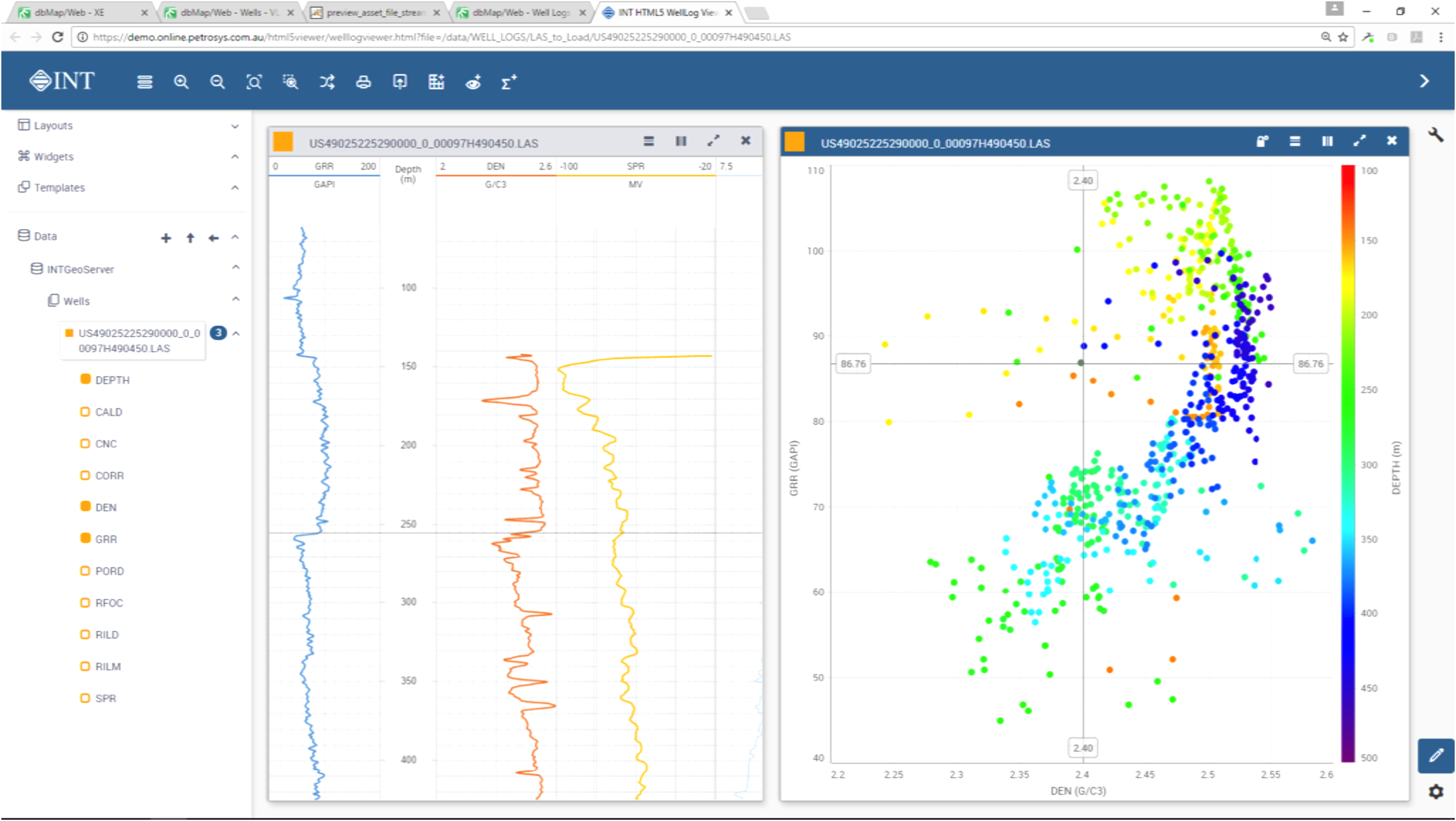The image size is (1456, 821).
Task: Toggle the GRR curve checkbox
Action: (x=85, y=538)
